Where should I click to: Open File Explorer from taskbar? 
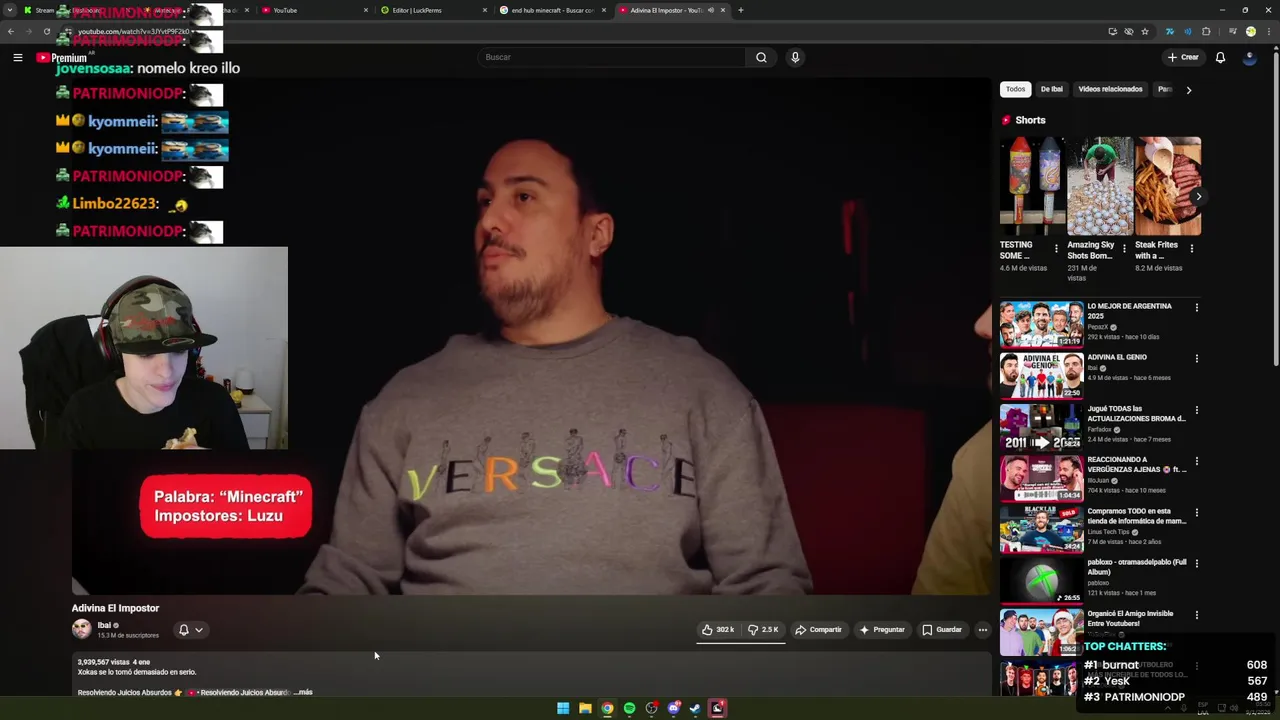pos(585,708)
